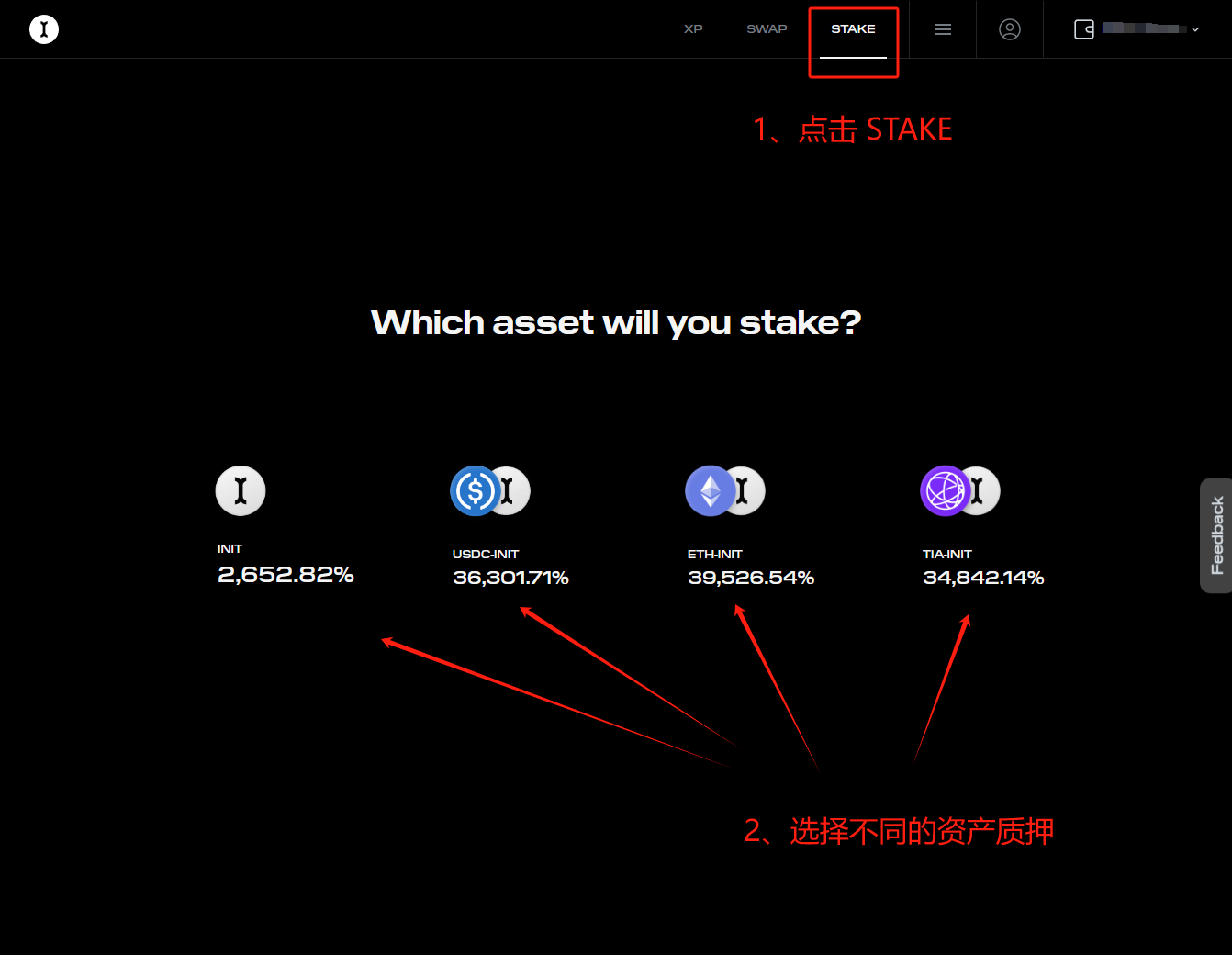This screenshot has height=955, width=1232.
Task: Choose ETH-INIT 39,526.54% staking rate
Action: coord(751,578)
